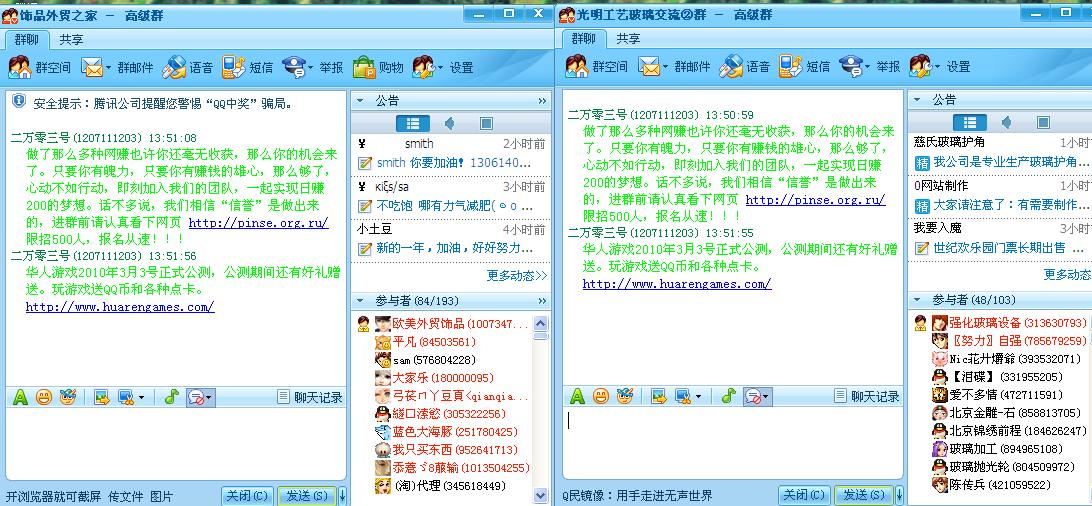
Task: Open send options arrow in 光明工艺玻璃交流 window
Action: [900, 496]
